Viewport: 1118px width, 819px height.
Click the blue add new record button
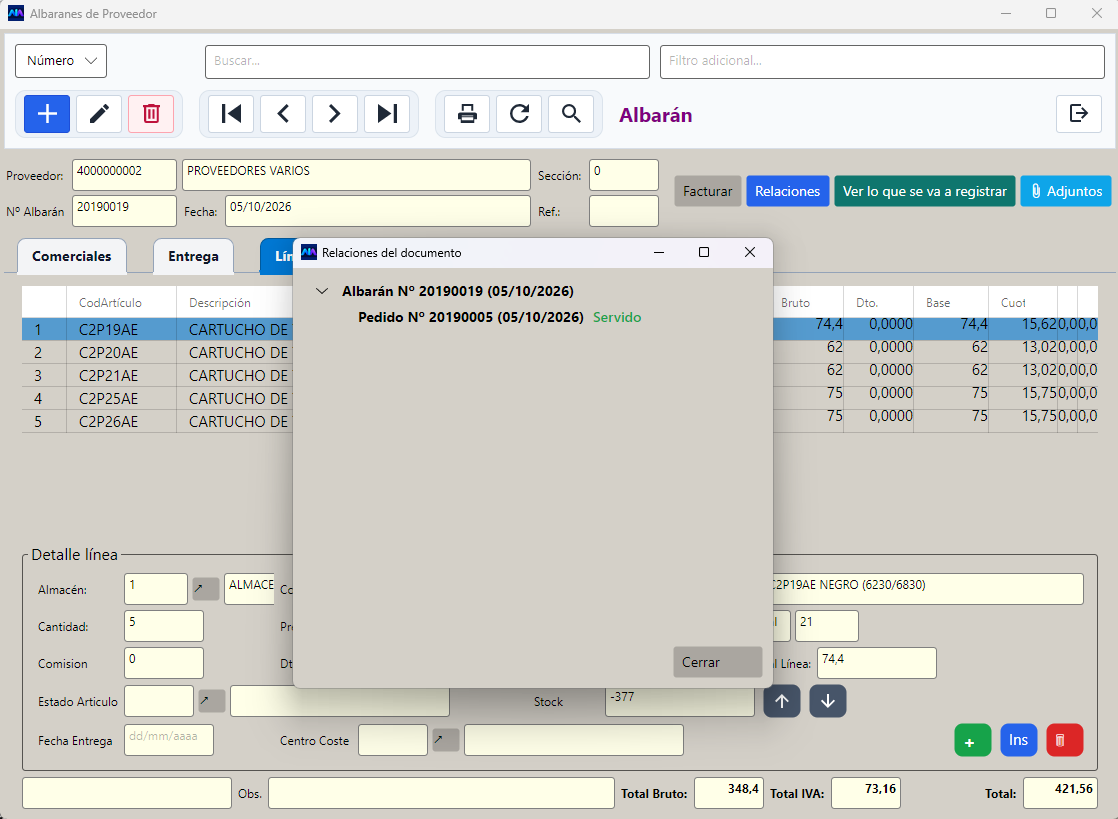coord(47,114)
